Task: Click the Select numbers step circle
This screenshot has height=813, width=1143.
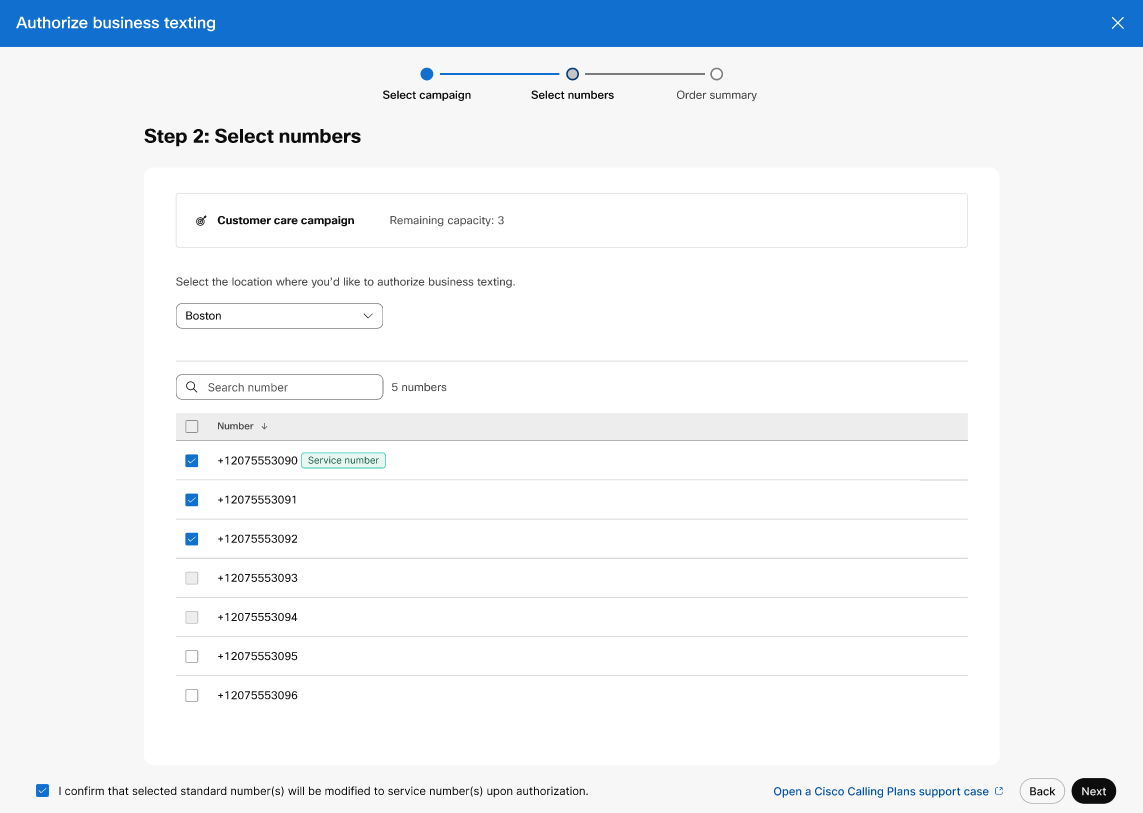Action: pyautogui.click(x=572, y=74)
